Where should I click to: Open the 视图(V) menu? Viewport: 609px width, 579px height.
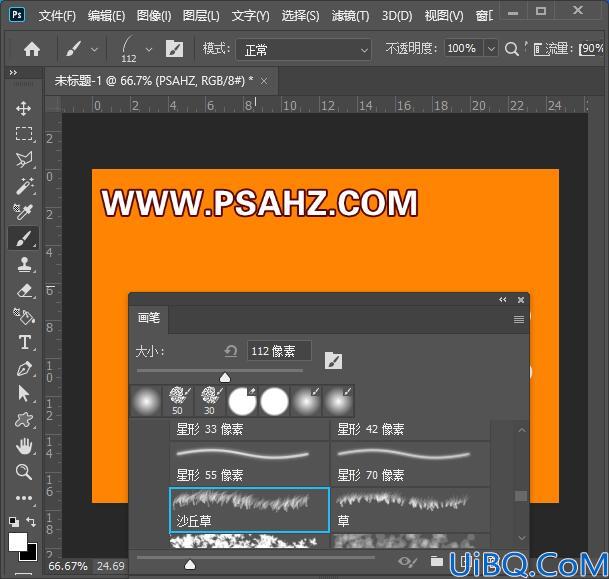coord(444,16)
